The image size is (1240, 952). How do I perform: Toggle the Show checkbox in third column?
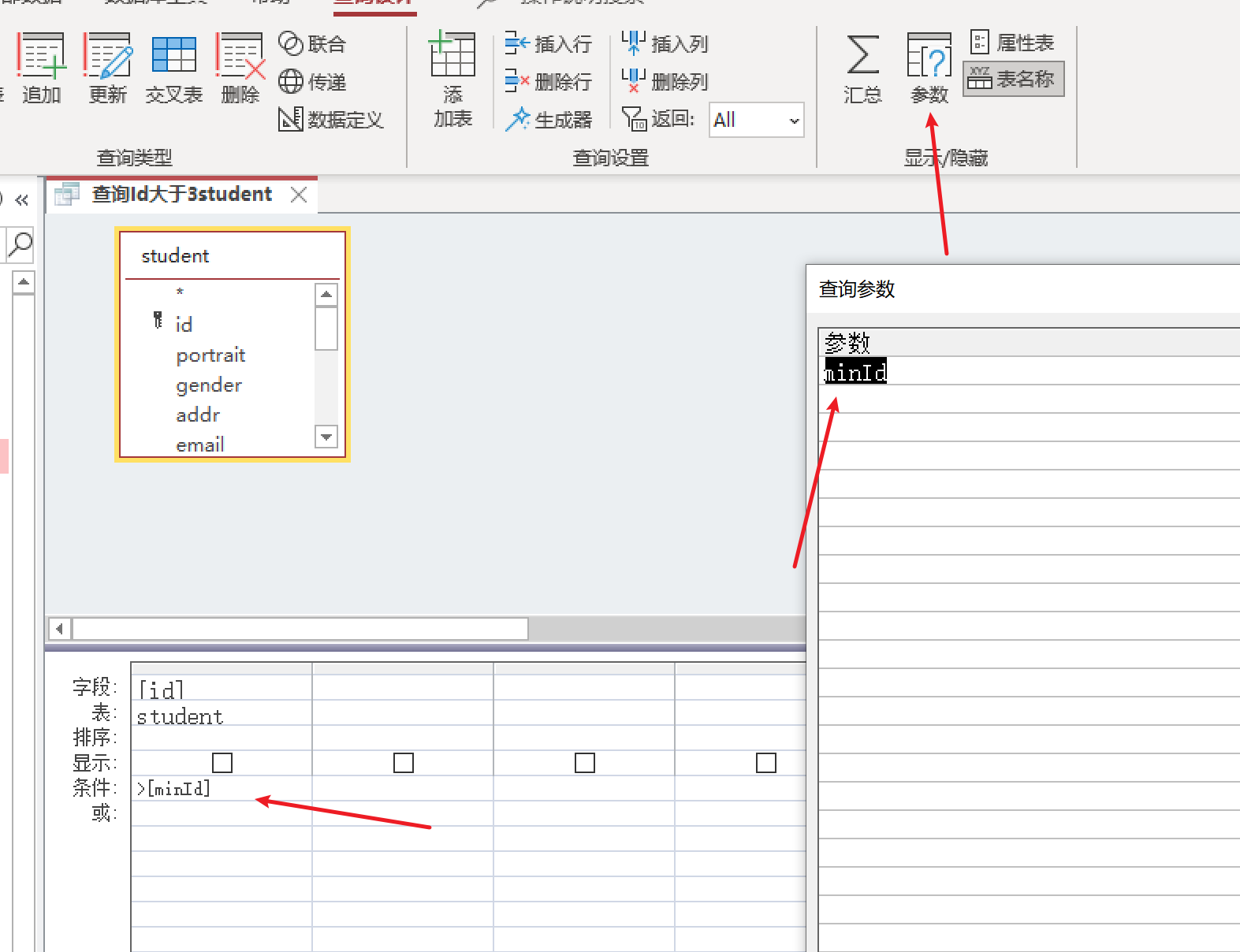585,763
